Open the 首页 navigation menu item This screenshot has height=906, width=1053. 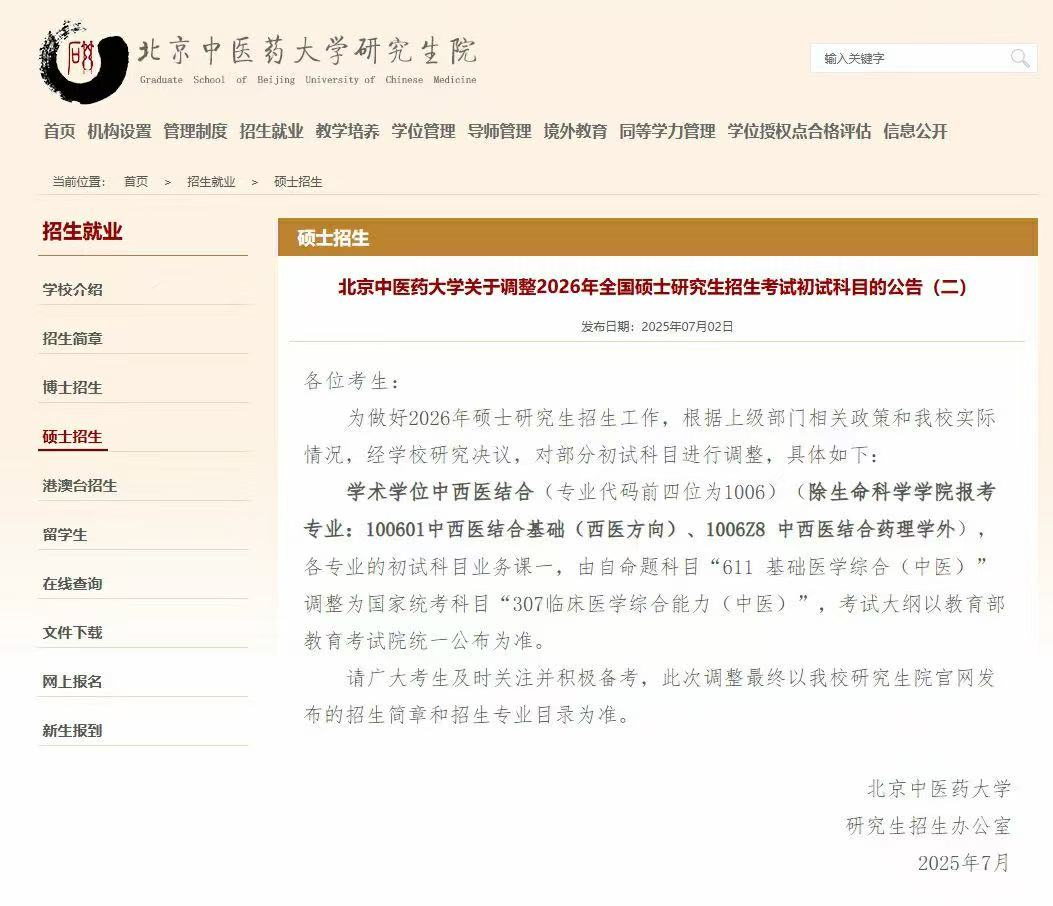point(59,131)
